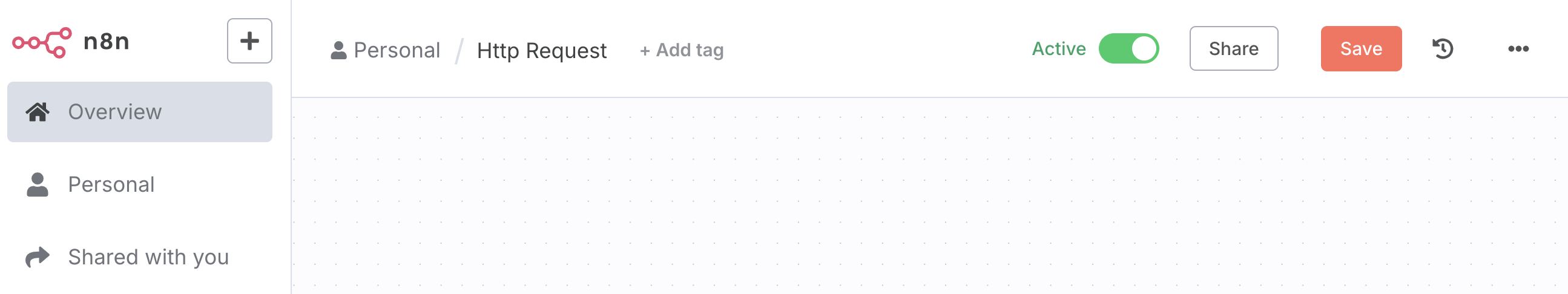Click the home icon beside Overview

click(x=37, y=112)
